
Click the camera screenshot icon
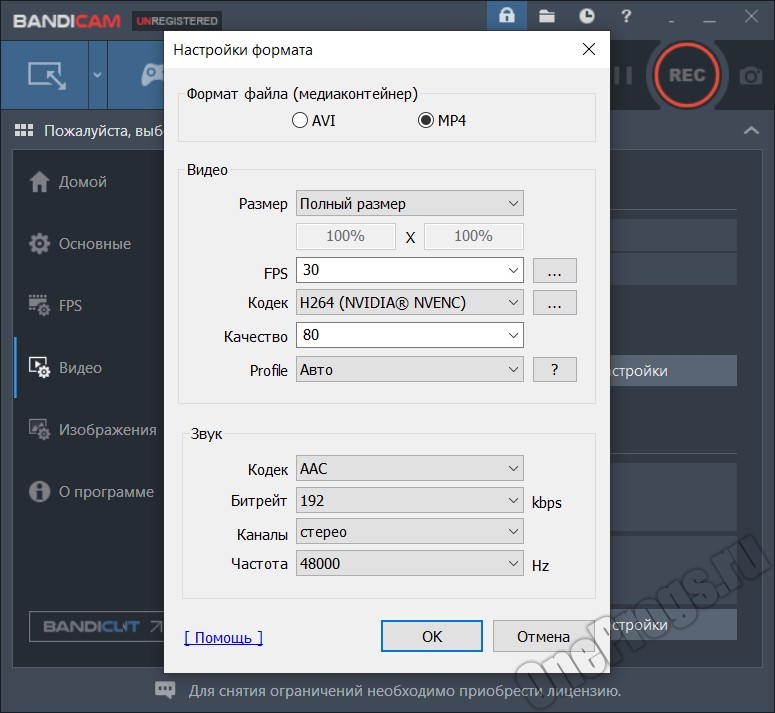click(750, 76)
